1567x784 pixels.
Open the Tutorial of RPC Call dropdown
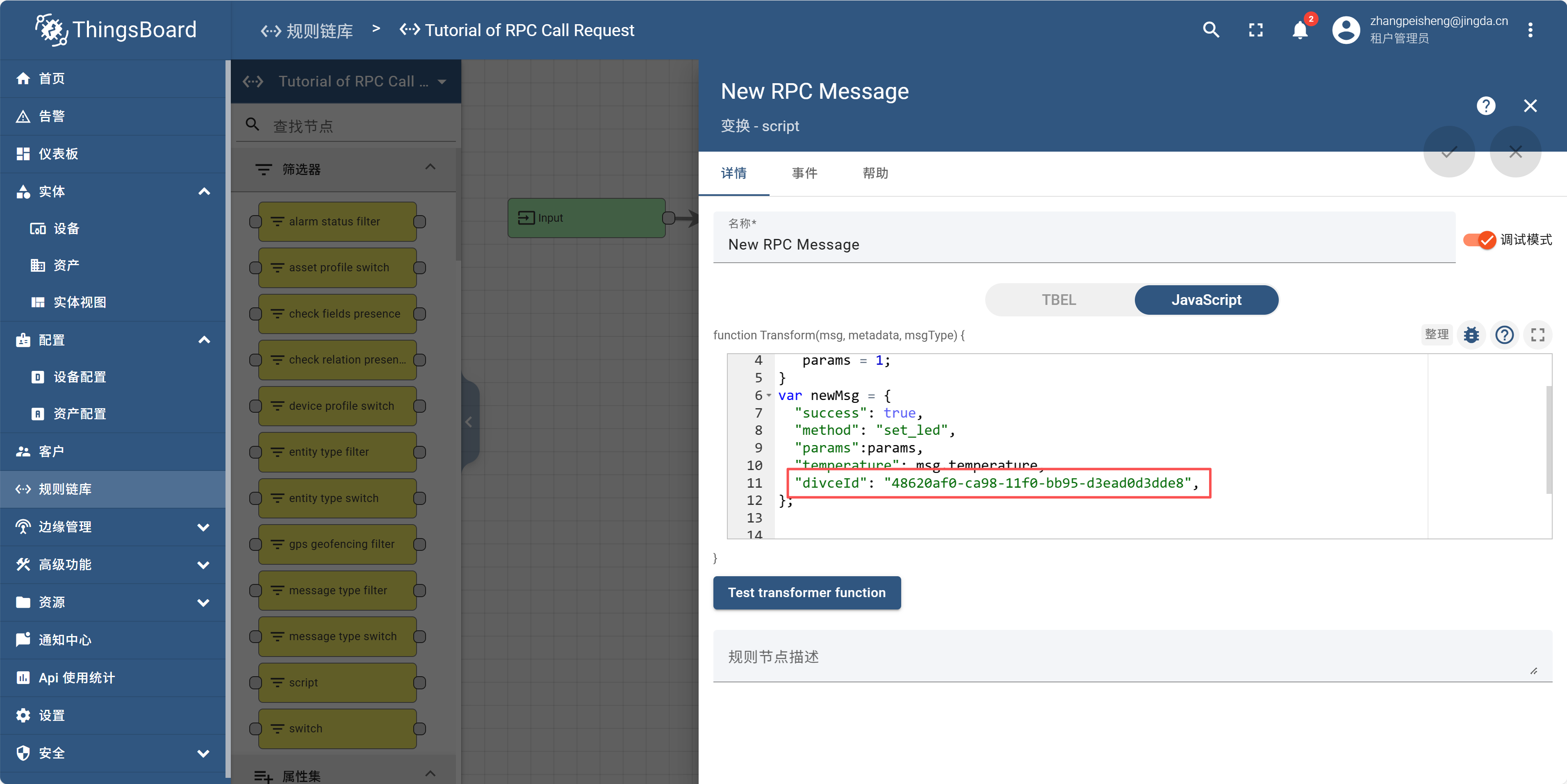(442, 82)
